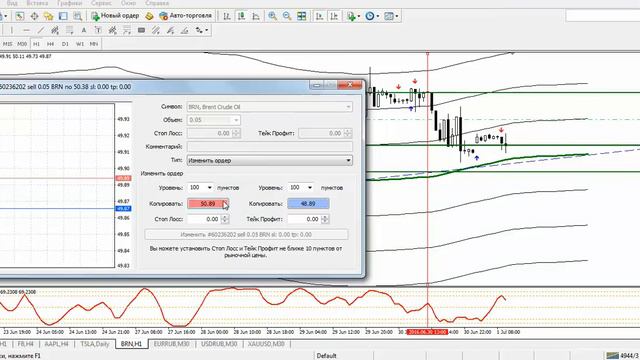Select the equidistant channel tool
The width and height of the screenshot is (640, 360).
coord(55,30)
